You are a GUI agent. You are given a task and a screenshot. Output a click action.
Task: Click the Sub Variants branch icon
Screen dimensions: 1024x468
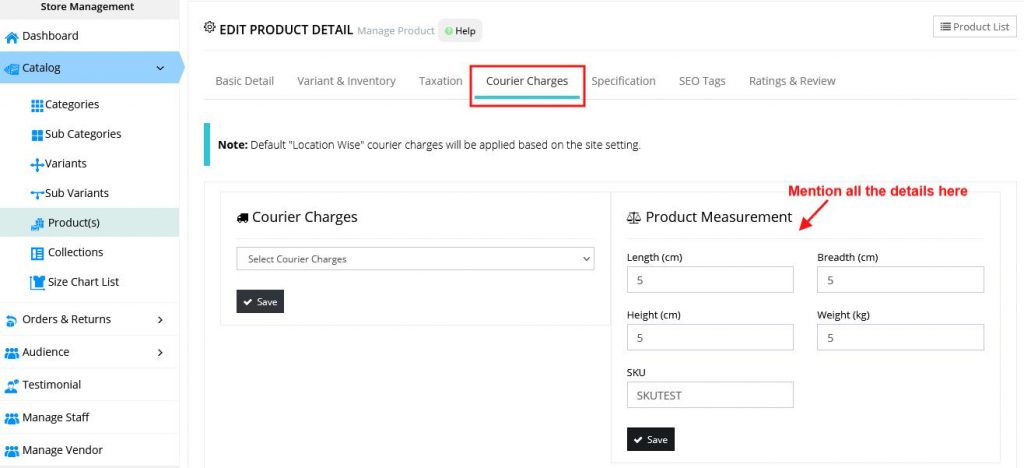[37, 194]
